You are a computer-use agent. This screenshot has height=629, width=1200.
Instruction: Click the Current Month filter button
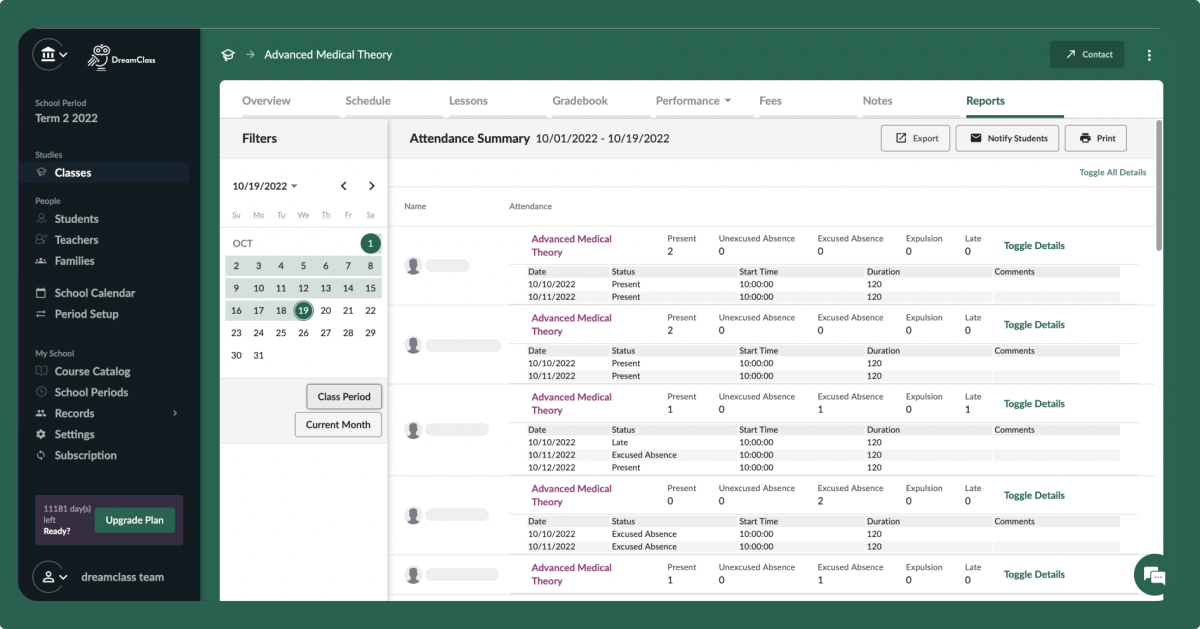coord(338,424)
